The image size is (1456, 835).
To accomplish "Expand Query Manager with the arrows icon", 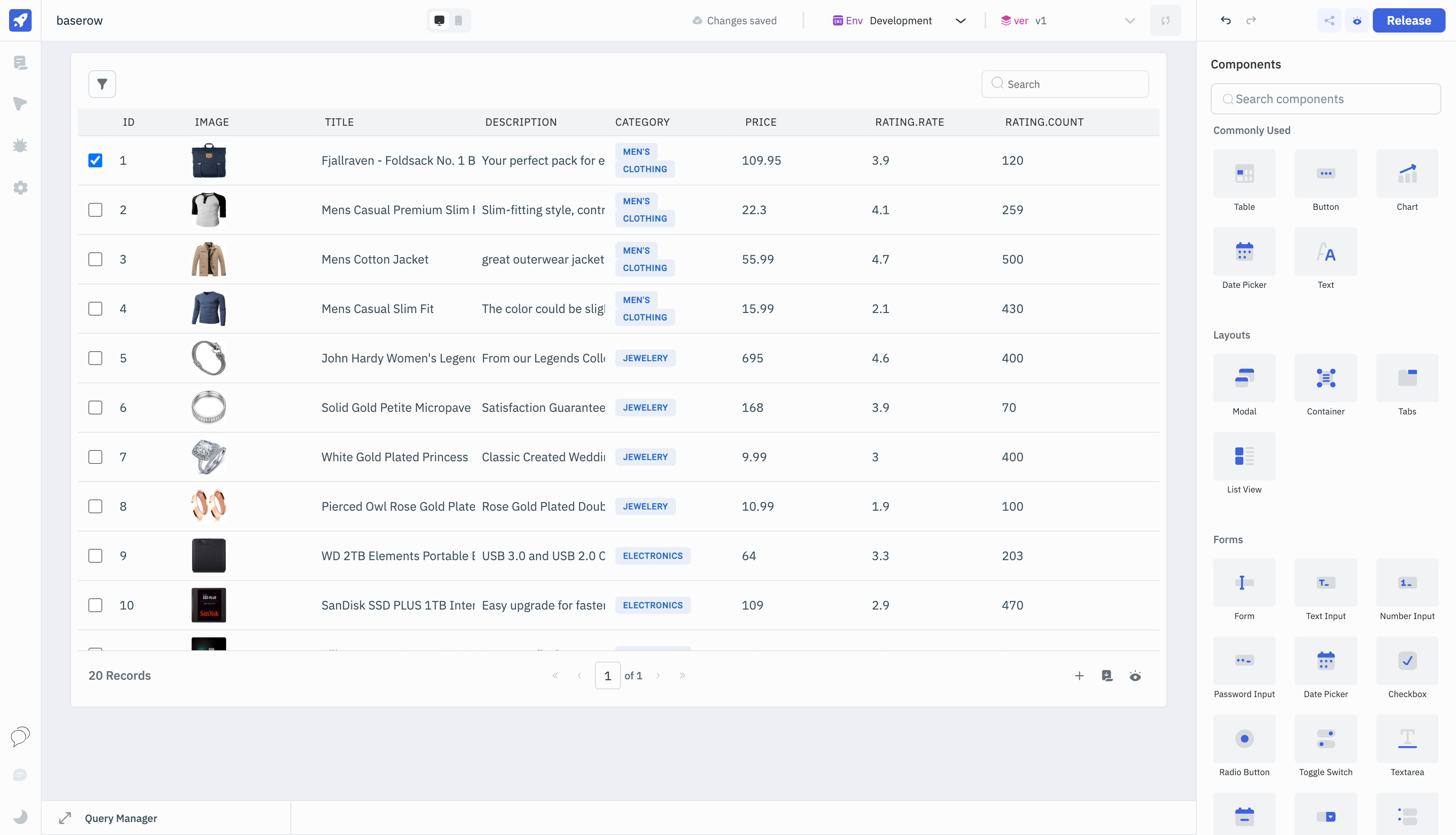I will tap(65, 818).
